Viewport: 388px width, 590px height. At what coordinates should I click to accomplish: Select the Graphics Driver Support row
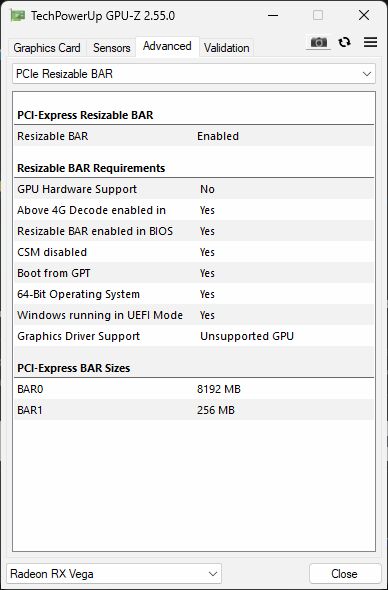point(195,336)
